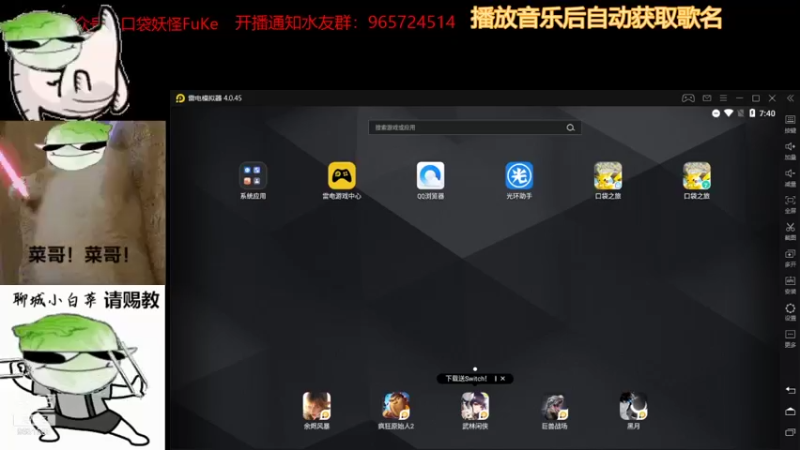Click the 7:40 clock in status bar

click(767, 113)
